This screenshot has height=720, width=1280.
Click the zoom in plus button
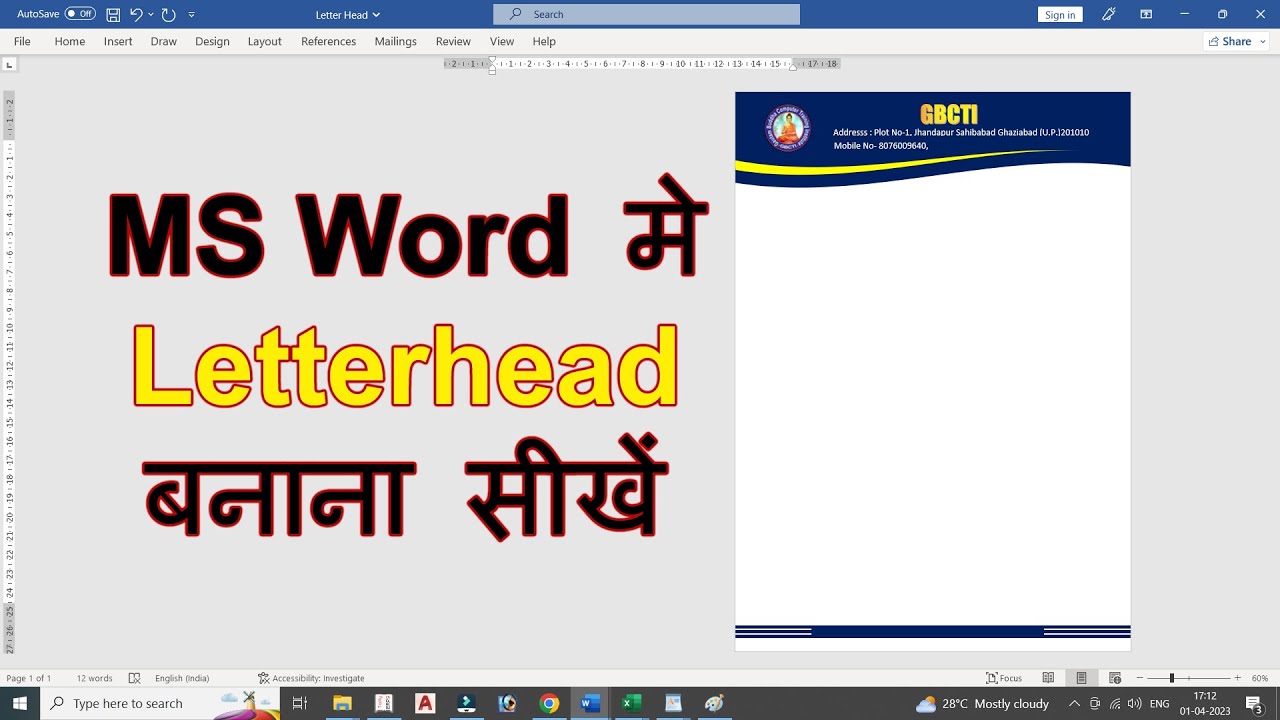[x=1237, y=678]
